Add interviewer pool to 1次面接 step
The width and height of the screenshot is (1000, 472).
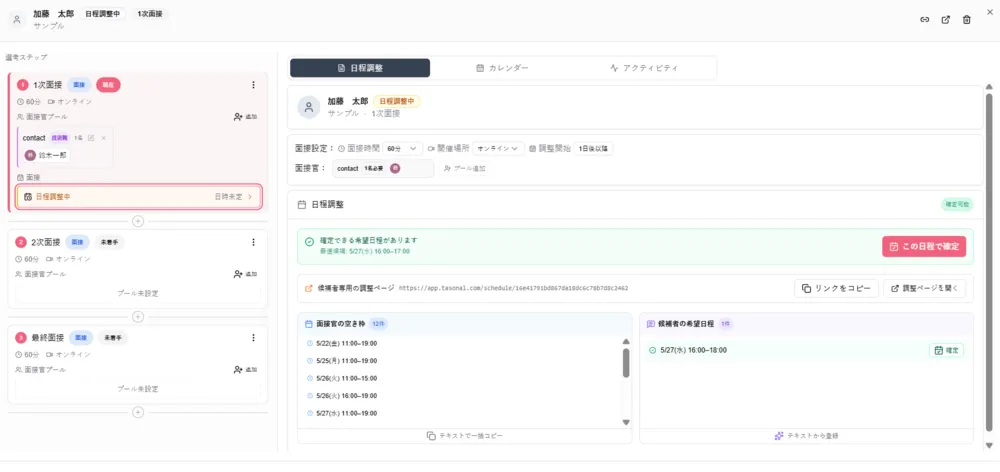pos(246,117)
